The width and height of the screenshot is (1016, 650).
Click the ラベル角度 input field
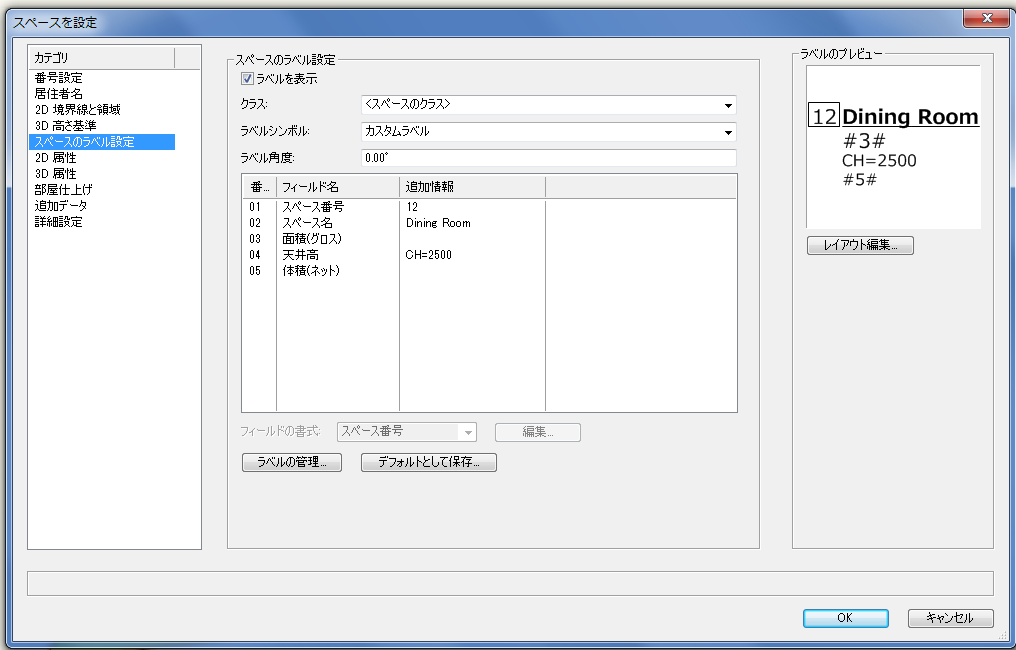pos(548,158)
